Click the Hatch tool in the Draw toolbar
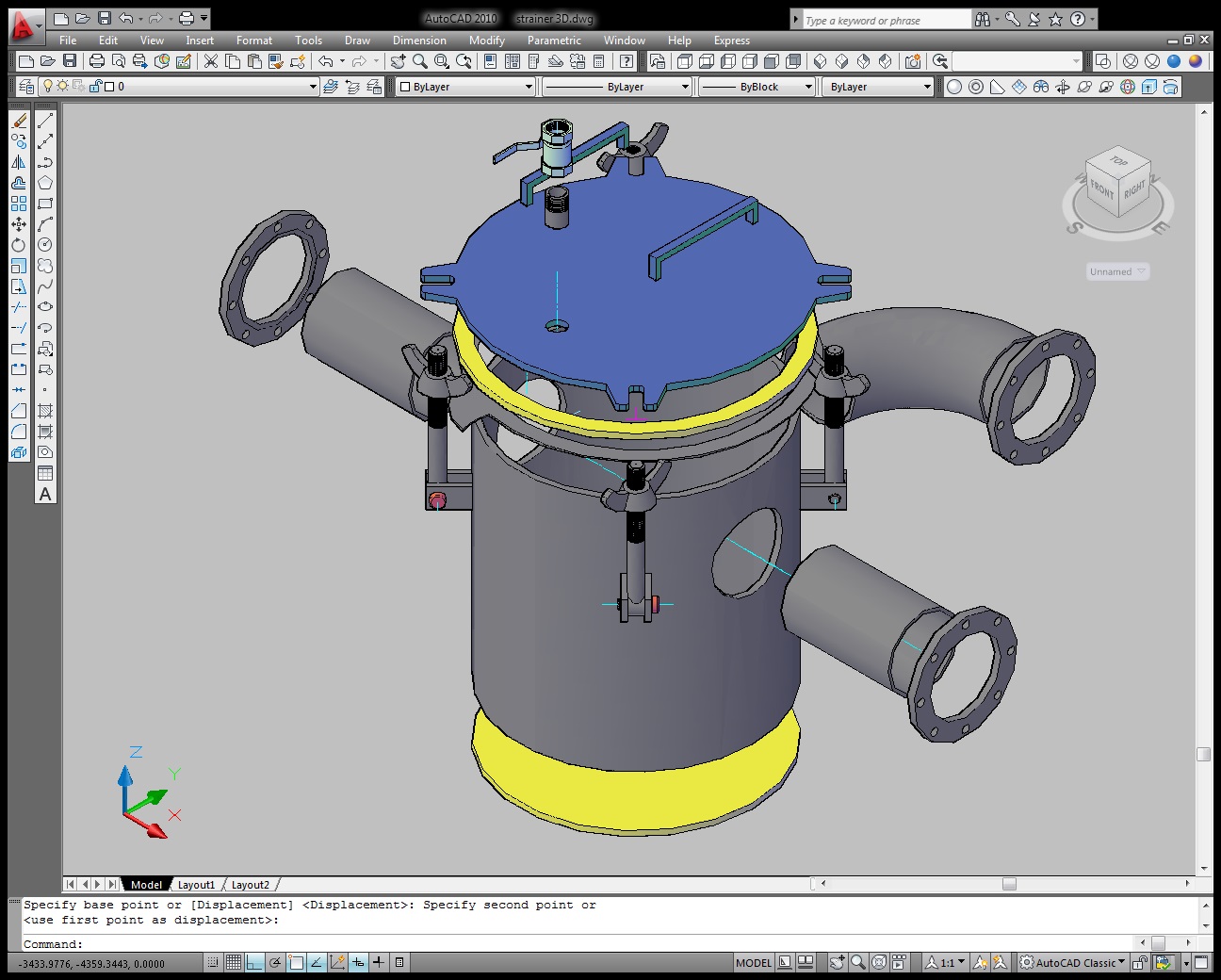Image resolution: width=1221 pixels, height=980 pixels. click(45, 411)
